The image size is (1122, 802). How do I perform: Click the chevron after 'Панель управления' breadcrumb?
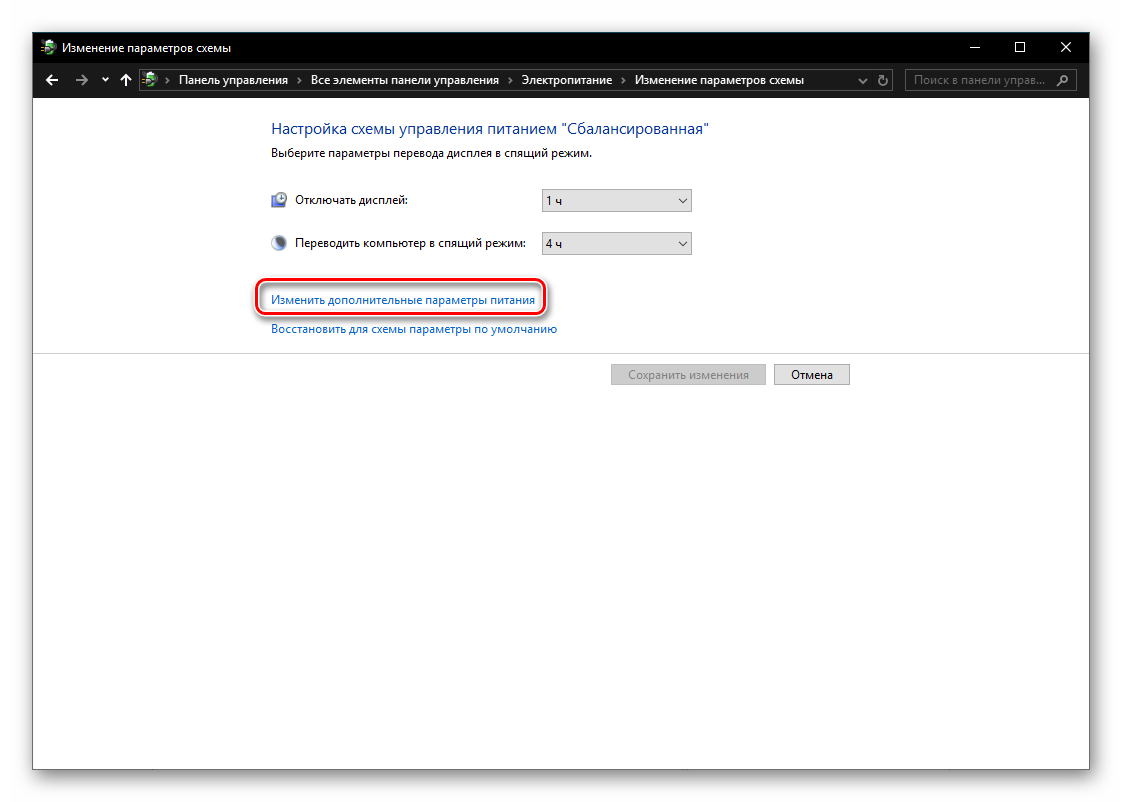coord(299,80)
